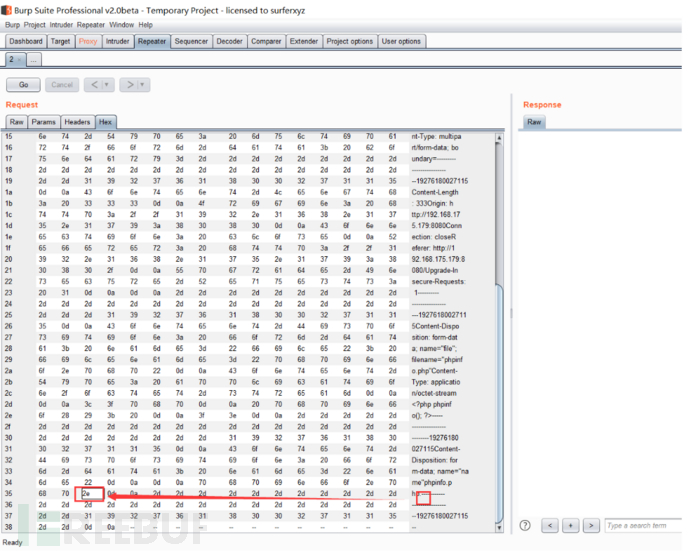This screenshot has width=690, height=553.
Task: Click the hex table scroll down arrow
Action: click(x=499, y=527)
